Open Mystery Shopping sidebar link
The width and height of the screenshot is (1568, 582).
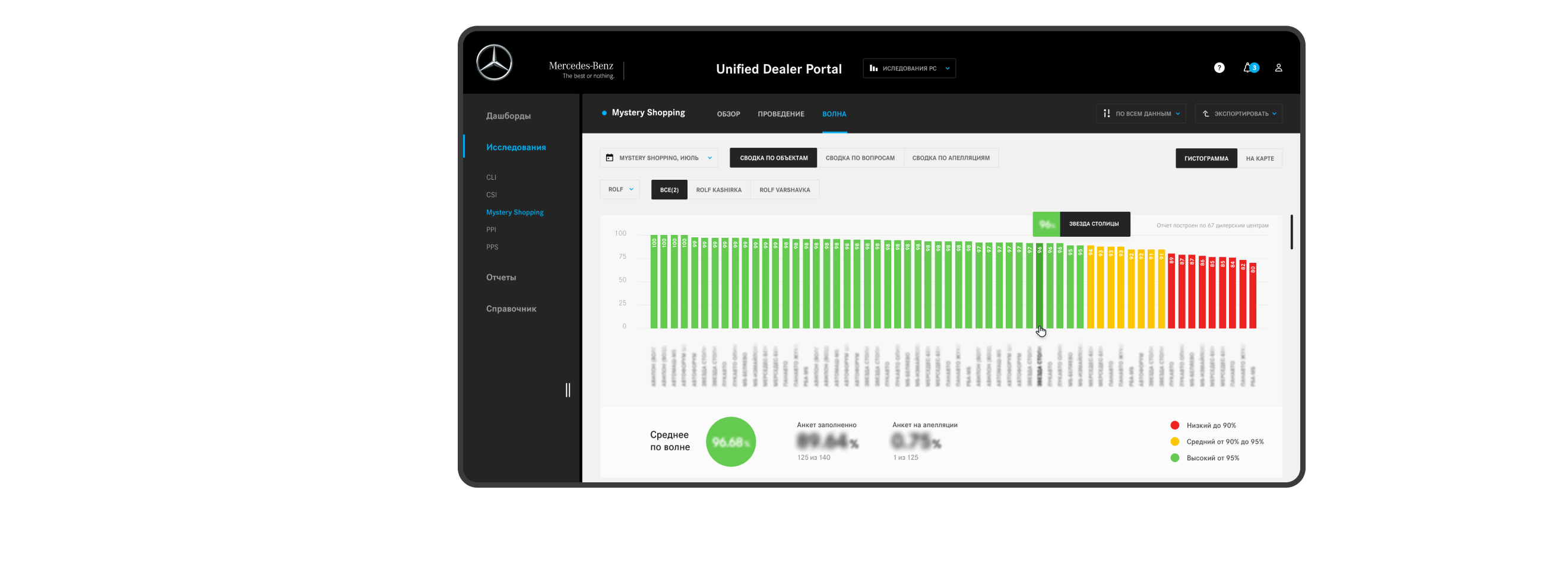514,212
